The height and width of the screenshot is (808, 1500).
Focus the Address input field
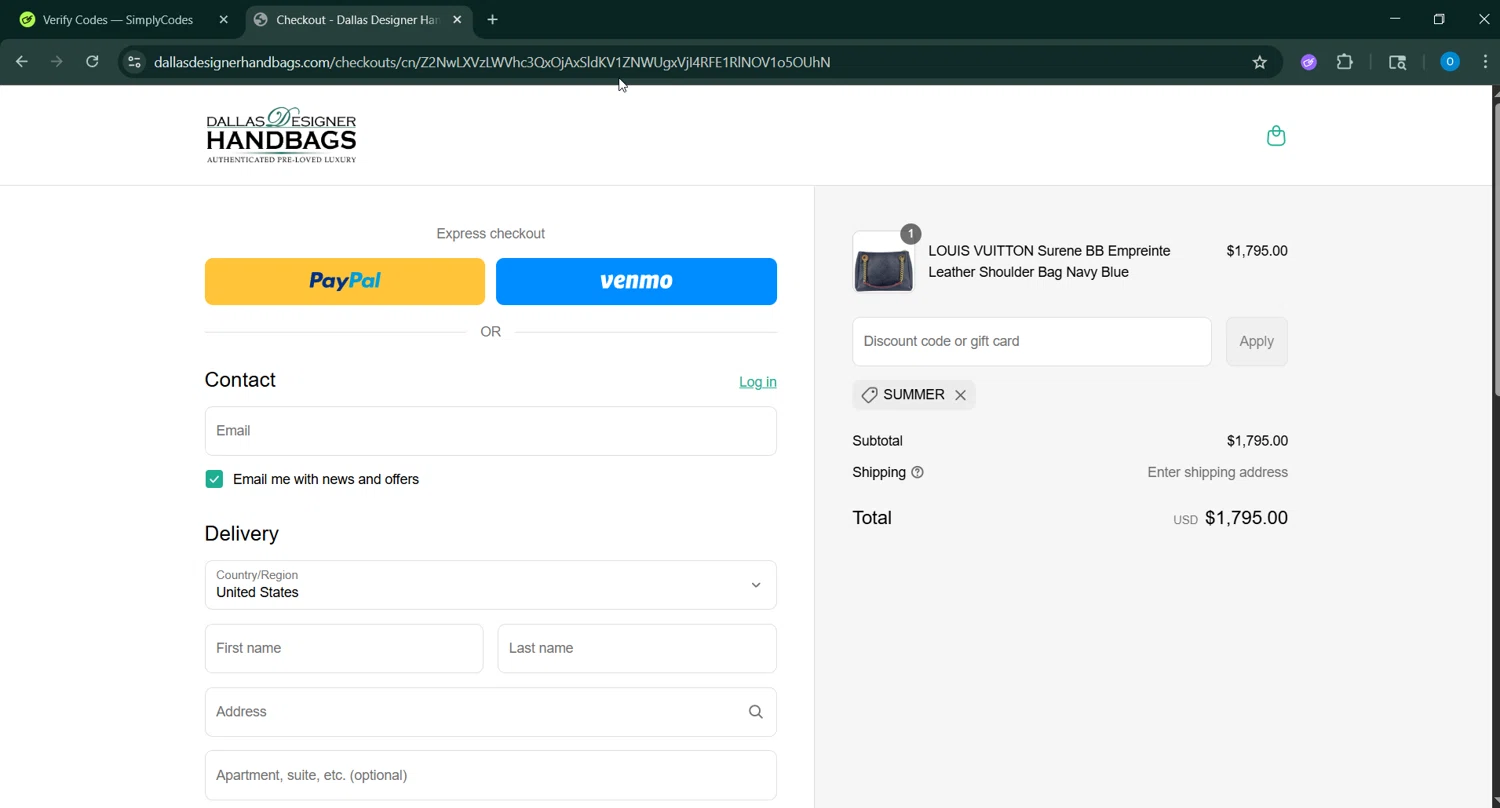tap(491, 712)
